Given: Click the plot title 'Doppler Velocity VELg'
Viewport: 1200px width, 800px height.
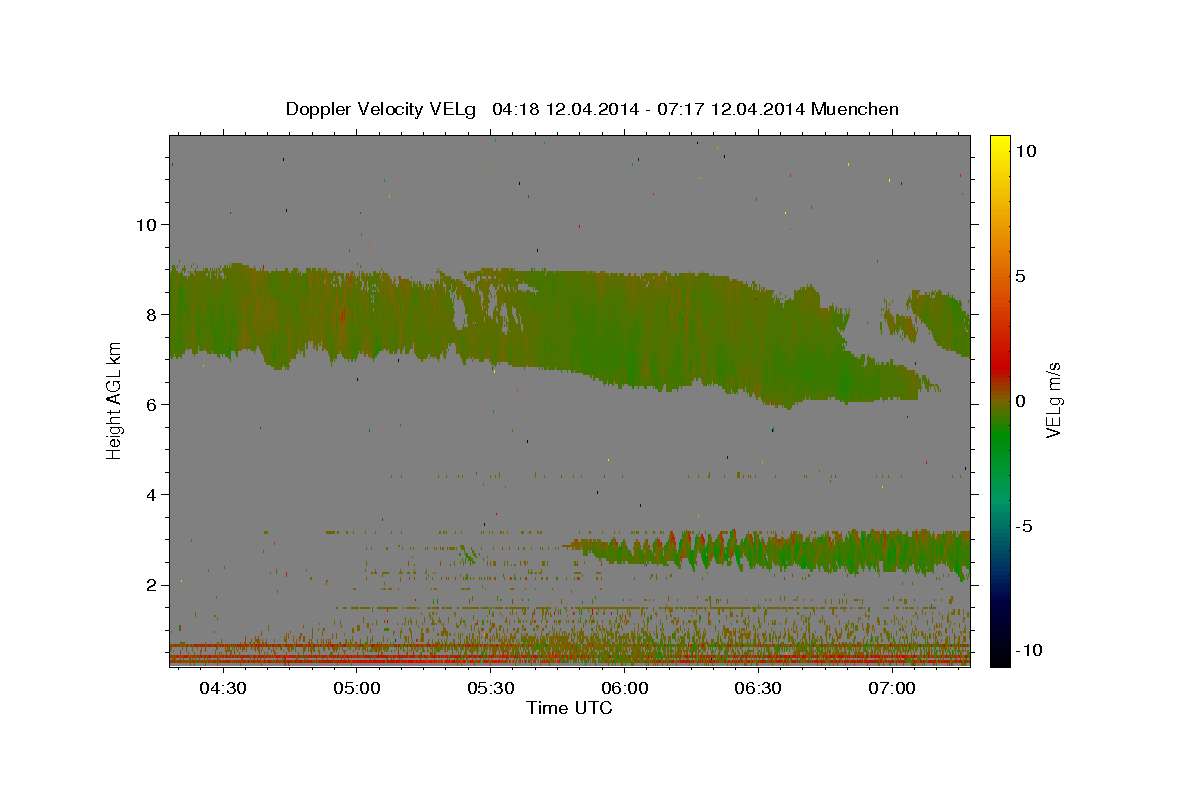Looking at the screenshot, I should 383,109.
